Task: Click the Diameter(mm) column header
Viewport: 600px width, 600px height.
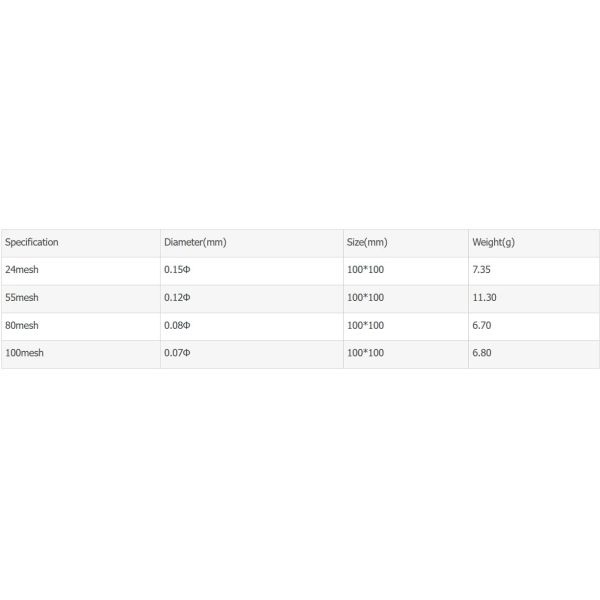Action: click(x=195, y=242)
